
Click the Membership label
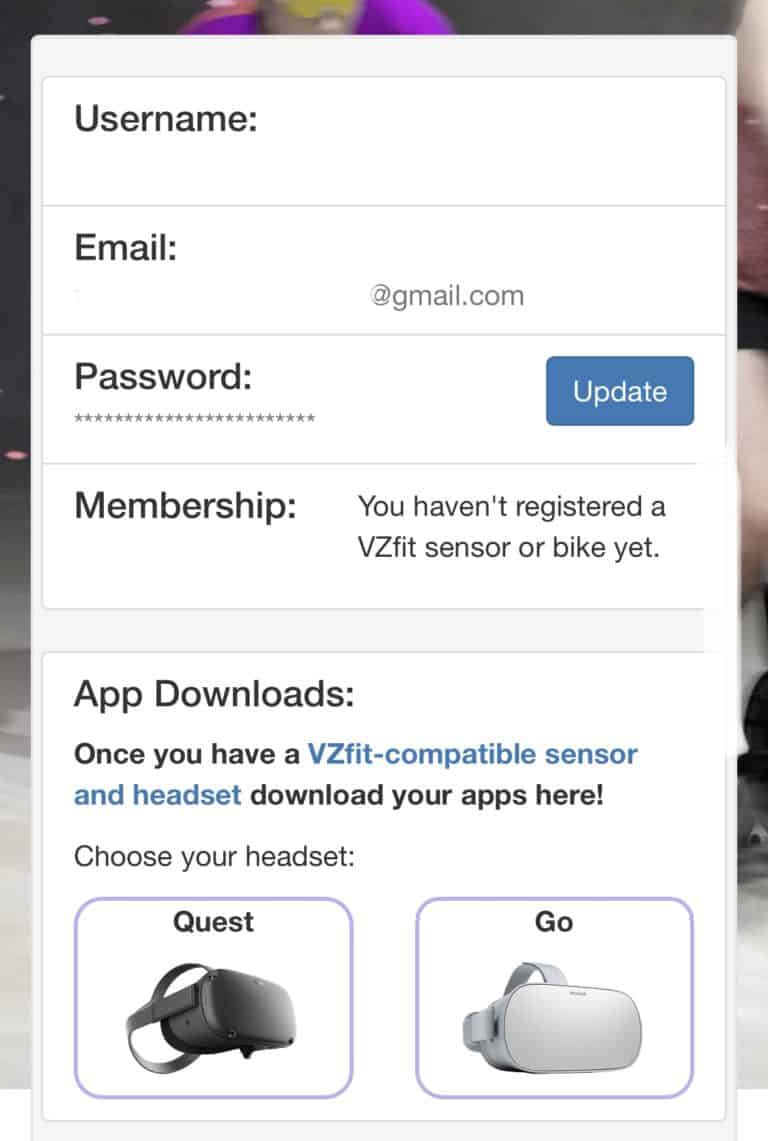183,507
